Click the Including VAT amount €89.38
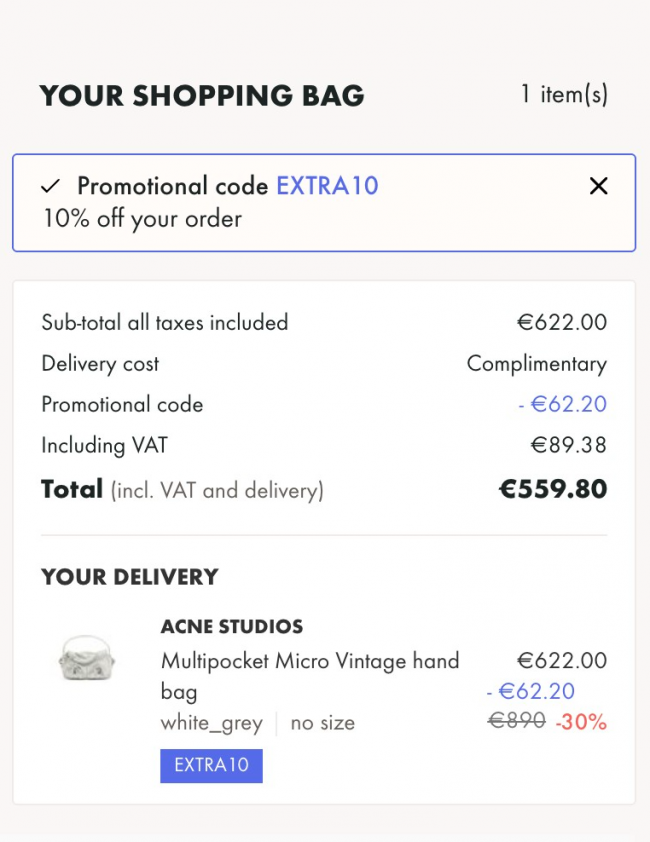 click(568, 446)
